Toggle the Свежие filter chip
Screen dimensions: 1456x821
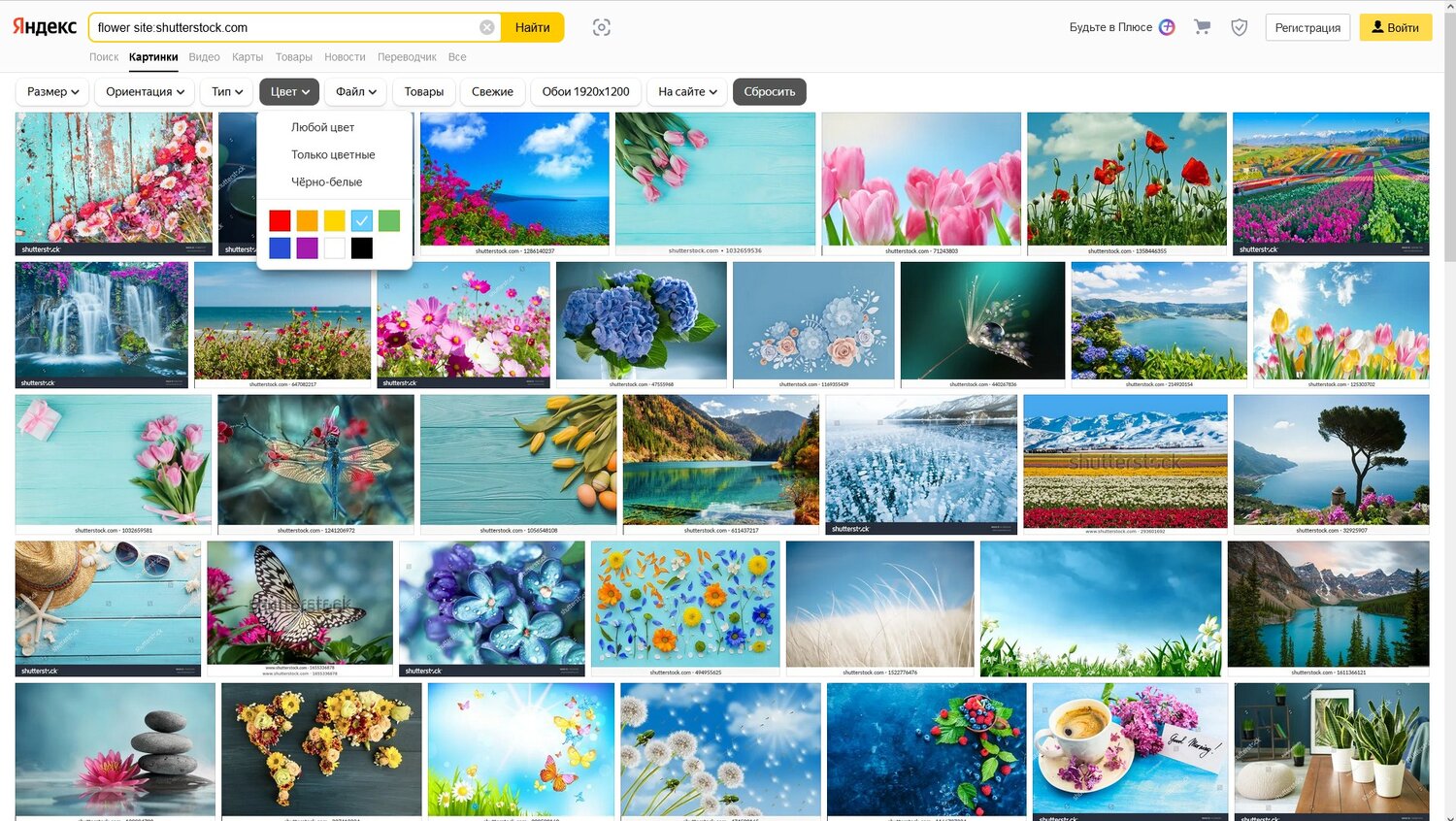492,91
